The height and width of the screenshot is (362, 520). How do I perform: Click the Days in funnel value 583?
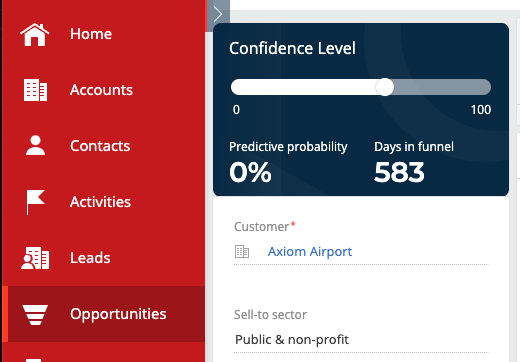point(399,172)
